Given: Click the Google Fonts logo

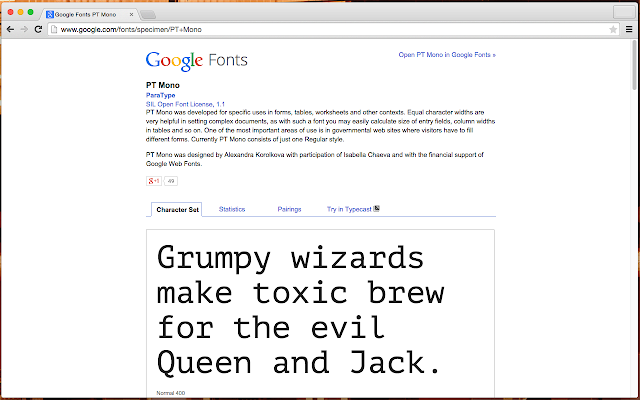Looking at the screenshot, I should click(197, 61).
